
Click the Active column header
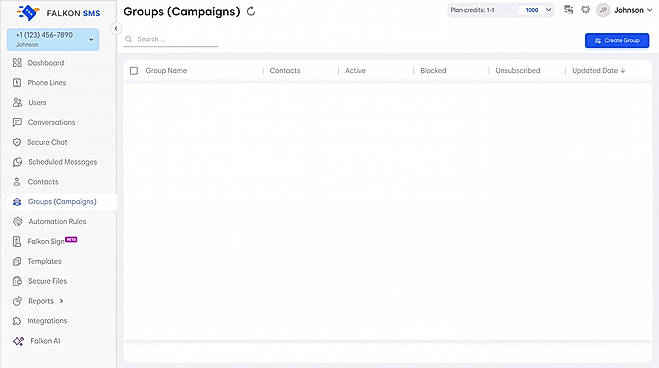point(355,71)
